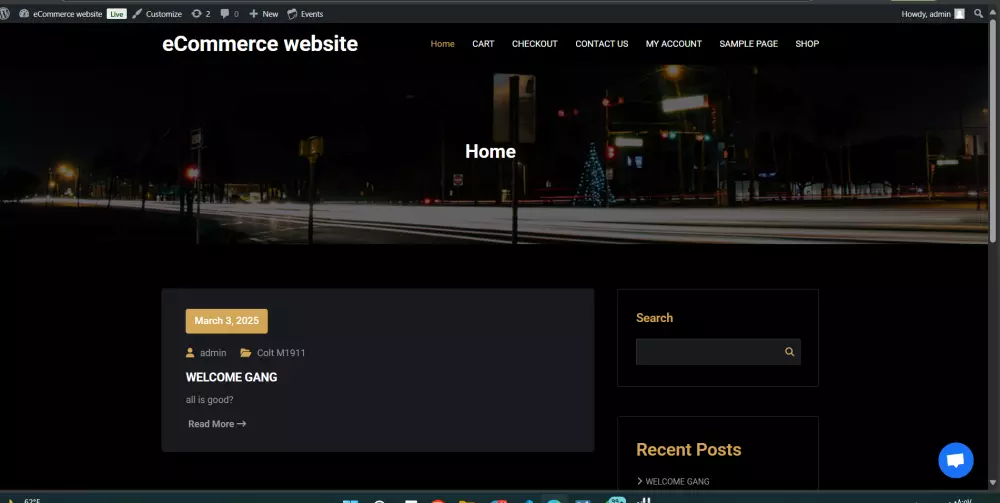Viewport: 1000px width, 503px height.
Task: Click the 'Home' banner heading
Action: [490, 151]
